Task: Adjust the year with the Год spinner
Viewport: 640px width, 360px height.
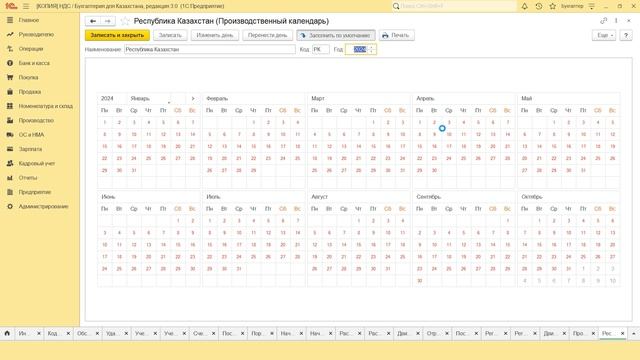Action: click(x=371, y=49)
